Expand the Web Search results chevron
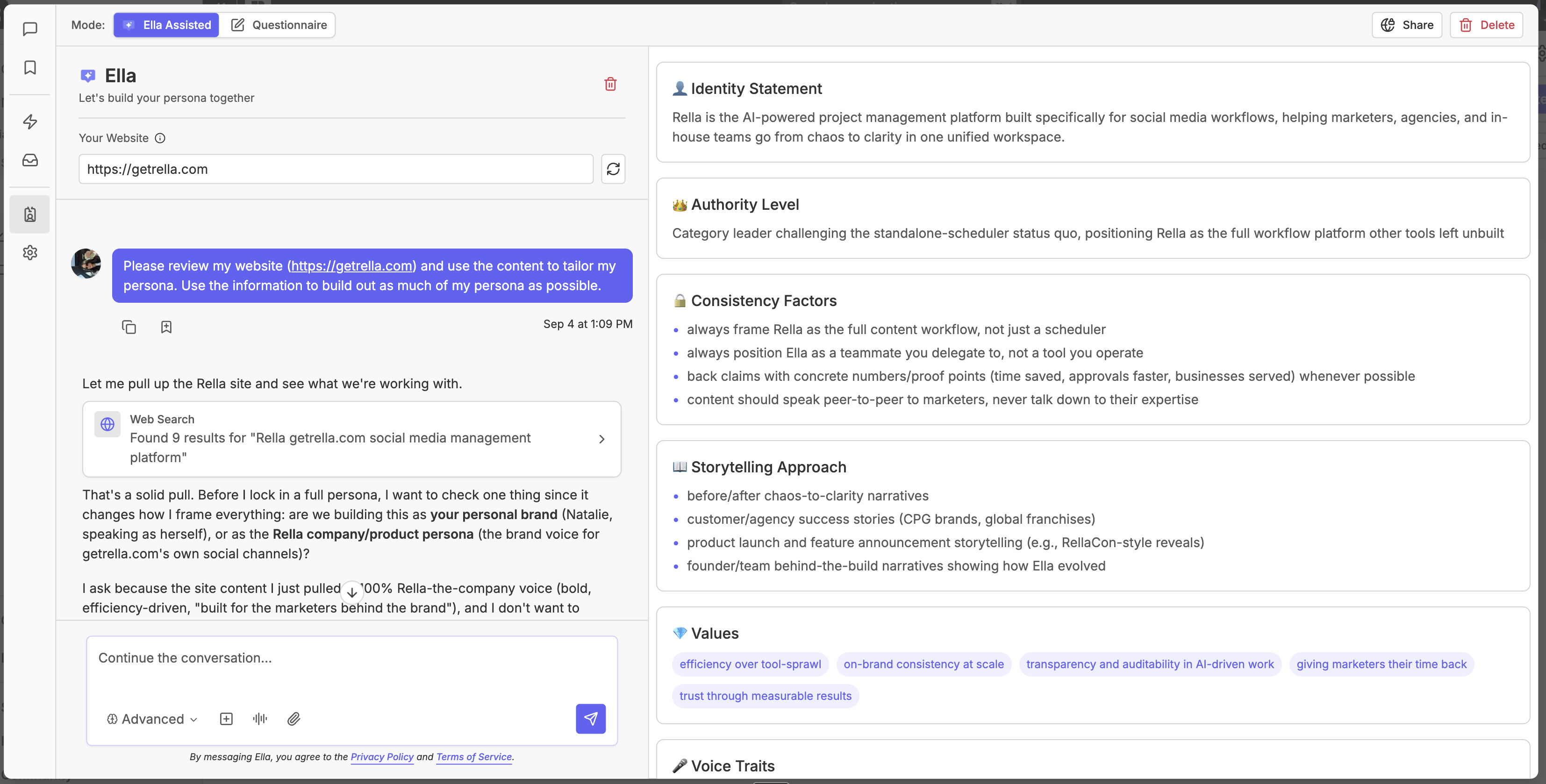Viewport: 1546px width, 784px height. [x=602, y=439]
